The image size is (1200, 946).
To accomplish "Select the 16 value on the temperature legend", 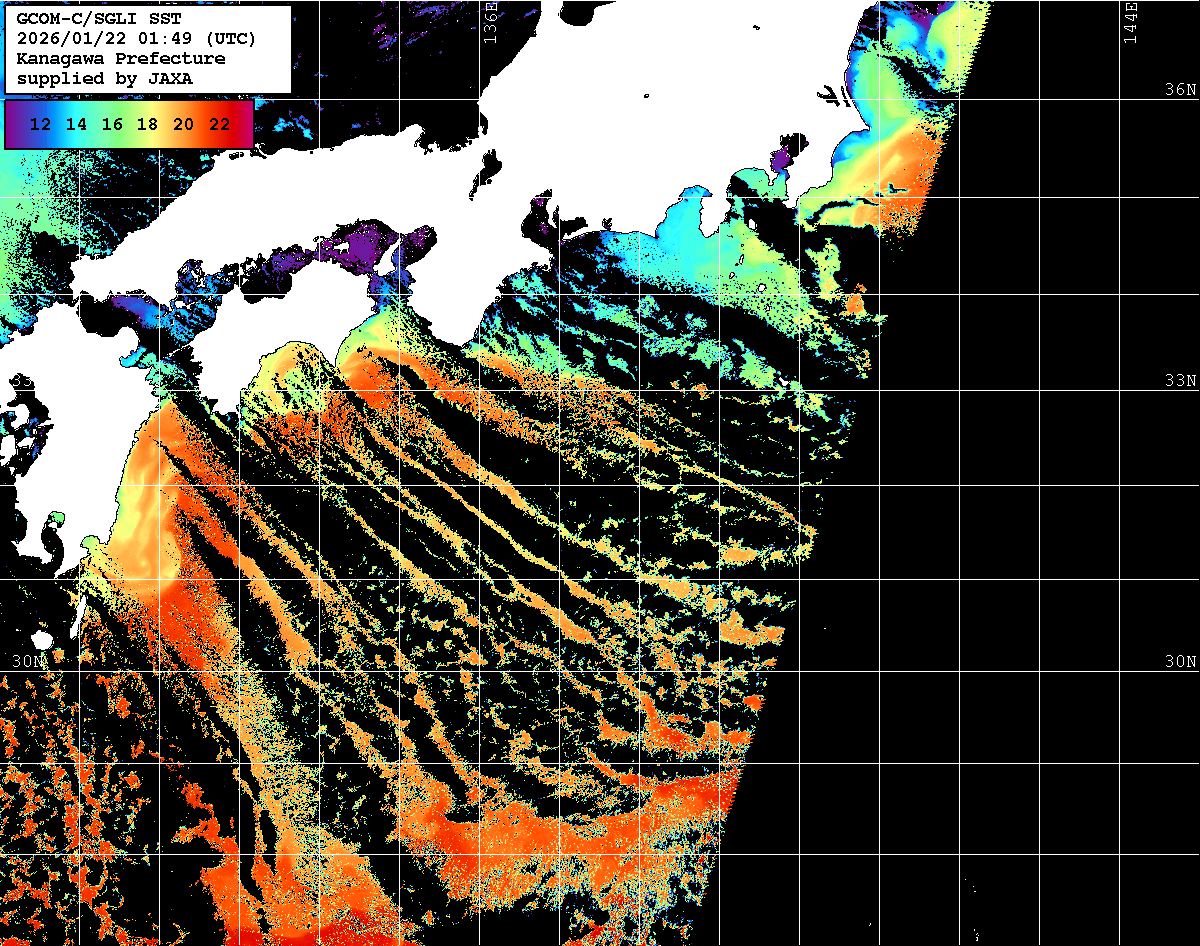I will point(112,125).
